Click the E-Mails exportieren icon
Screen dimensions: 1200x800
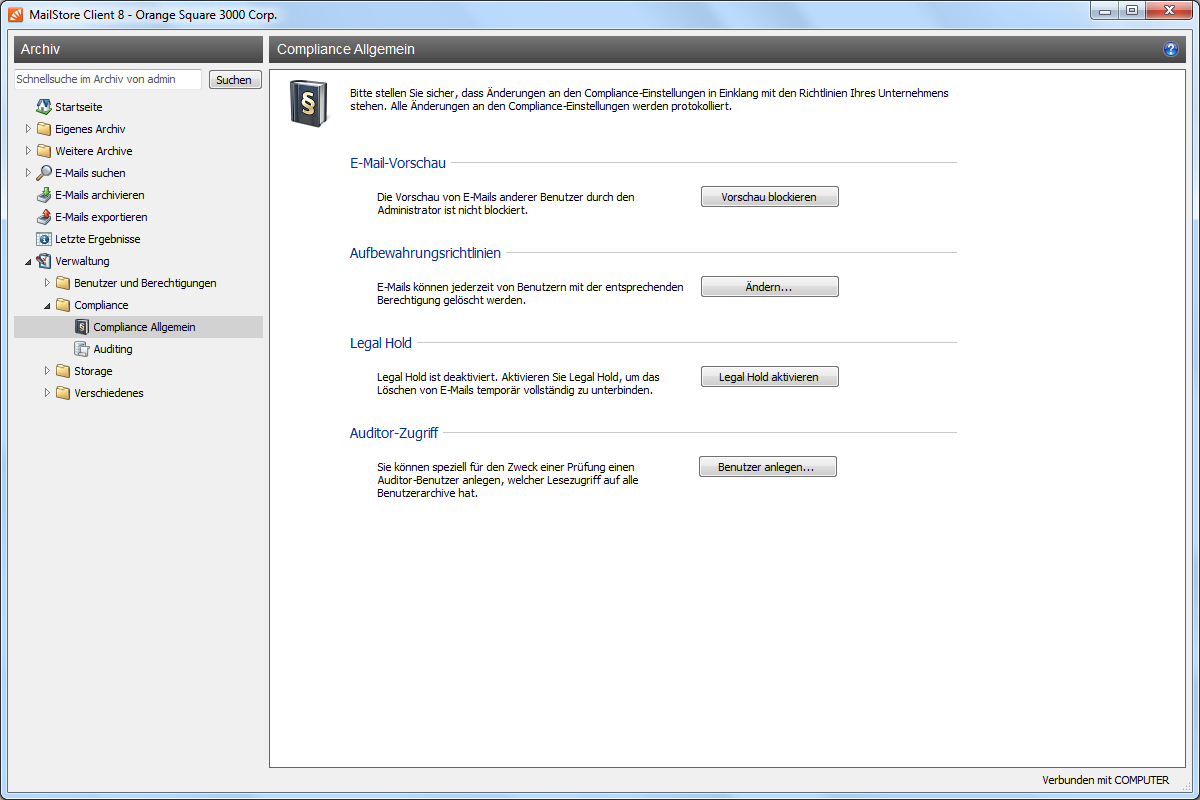[x=43, y=217]
